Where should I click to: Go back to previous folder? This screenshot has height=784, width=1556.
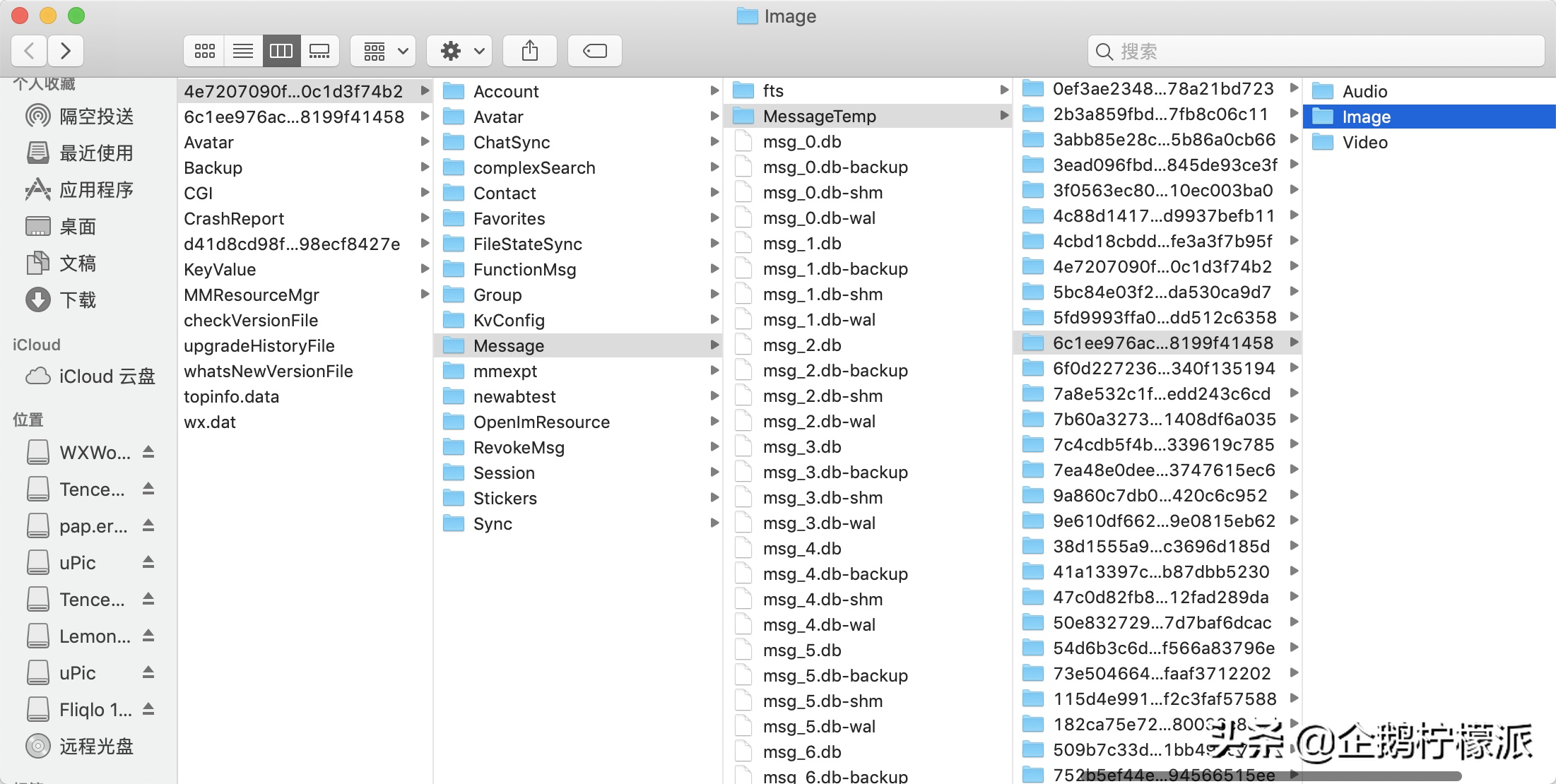pos(30,51)
